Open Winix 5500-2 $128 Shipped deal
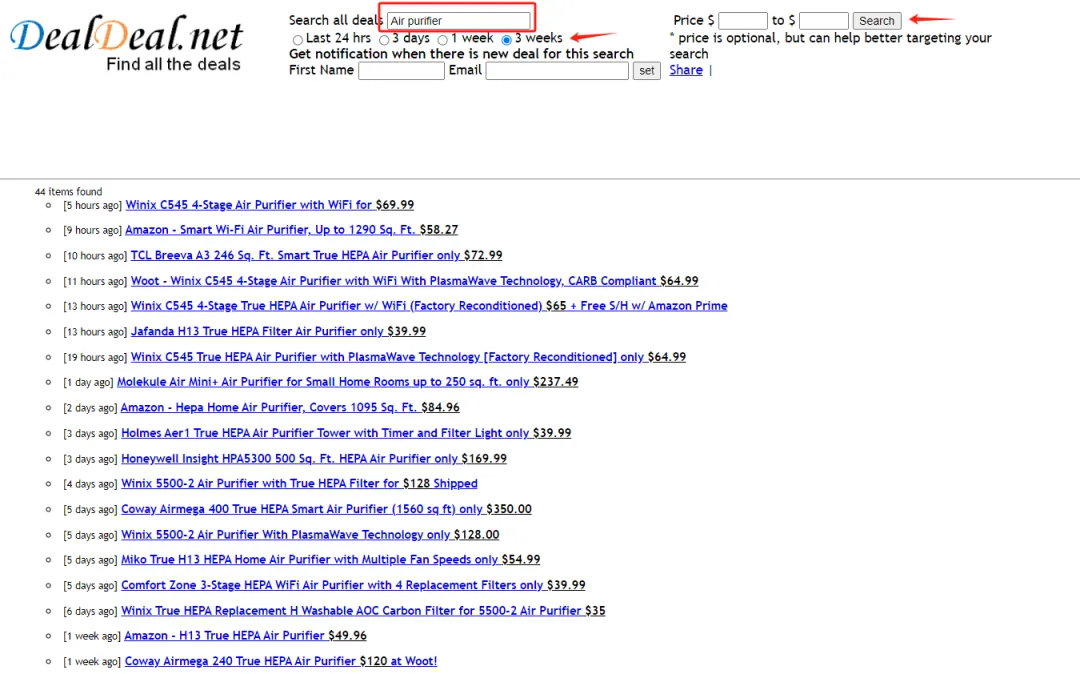 pos(299,483)
